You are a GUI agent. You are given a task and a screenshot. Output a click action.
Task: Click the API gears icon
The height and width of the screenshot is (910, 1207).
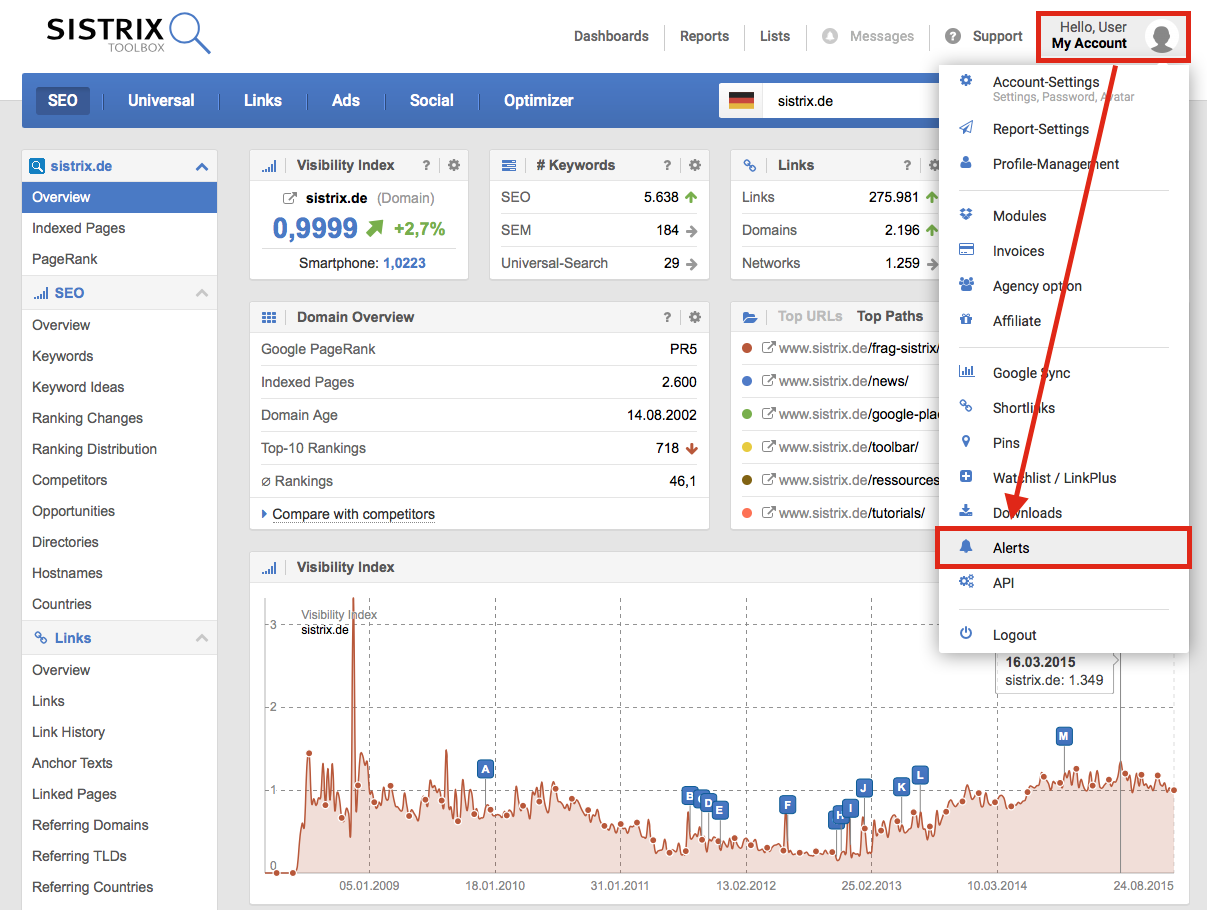966,582
